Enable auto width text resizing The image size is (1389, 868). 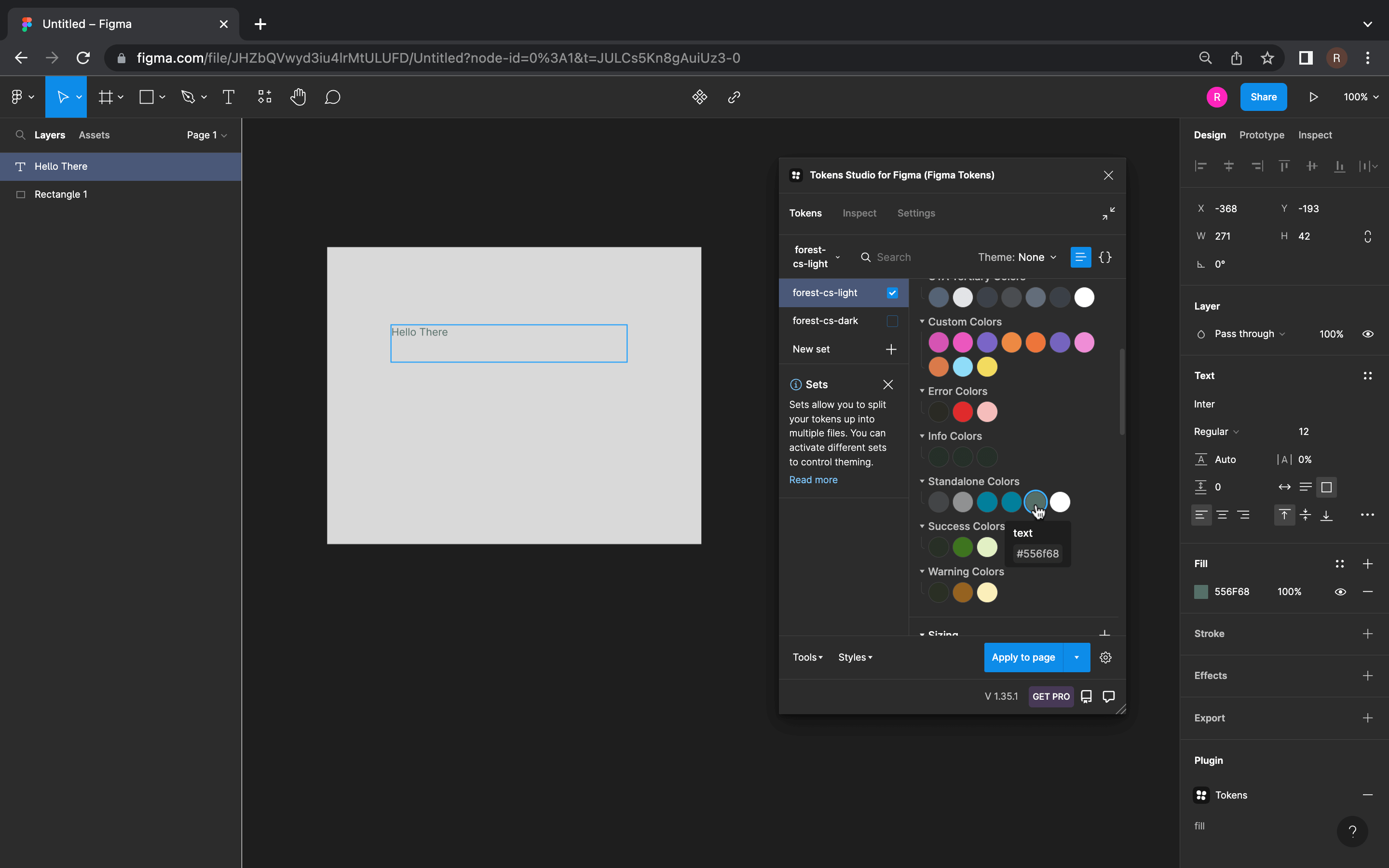tap(1284, 488)
